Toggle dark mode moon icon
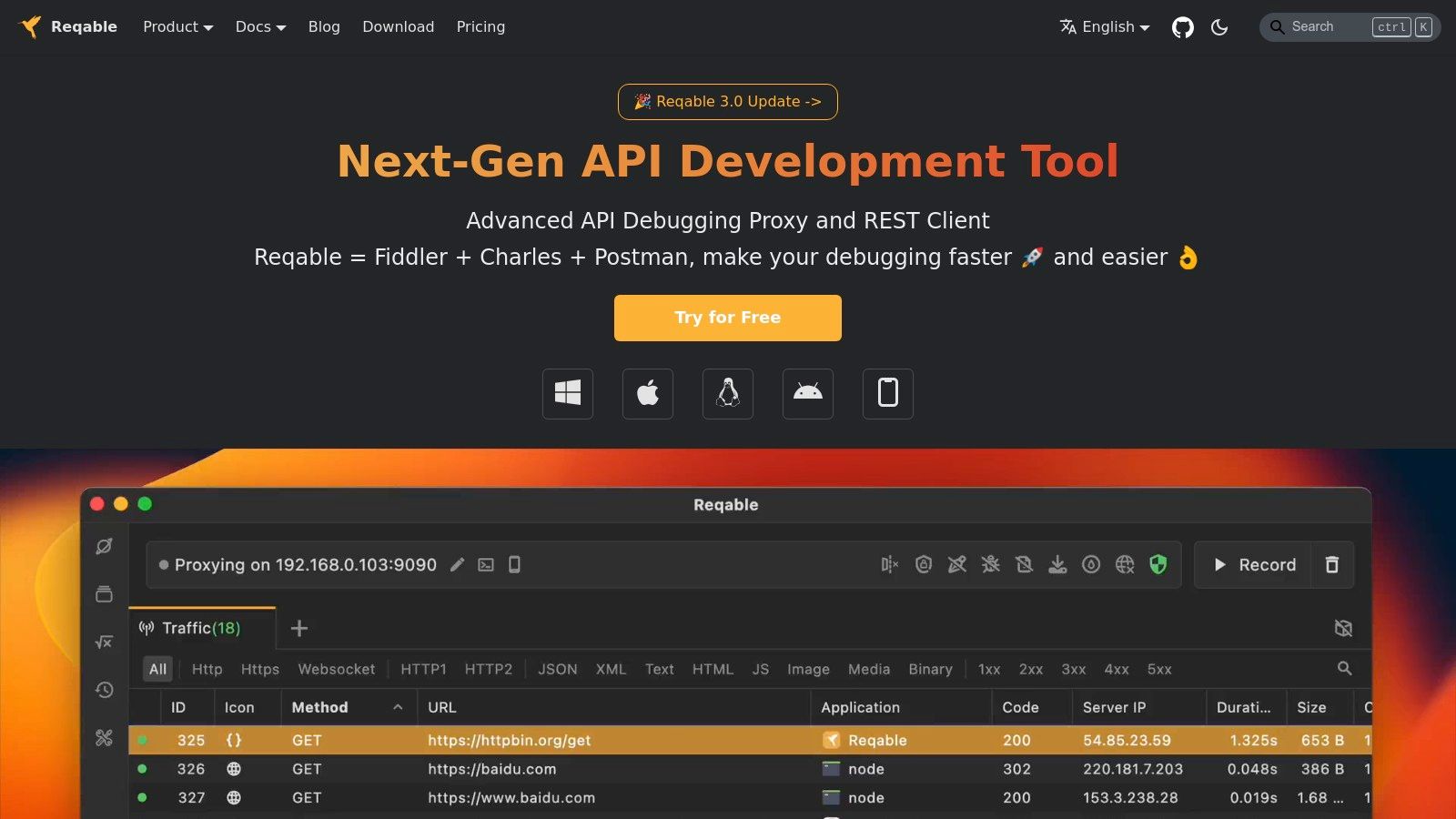The height and width of the screenshot is (819, 1456). pos(1219,27)
